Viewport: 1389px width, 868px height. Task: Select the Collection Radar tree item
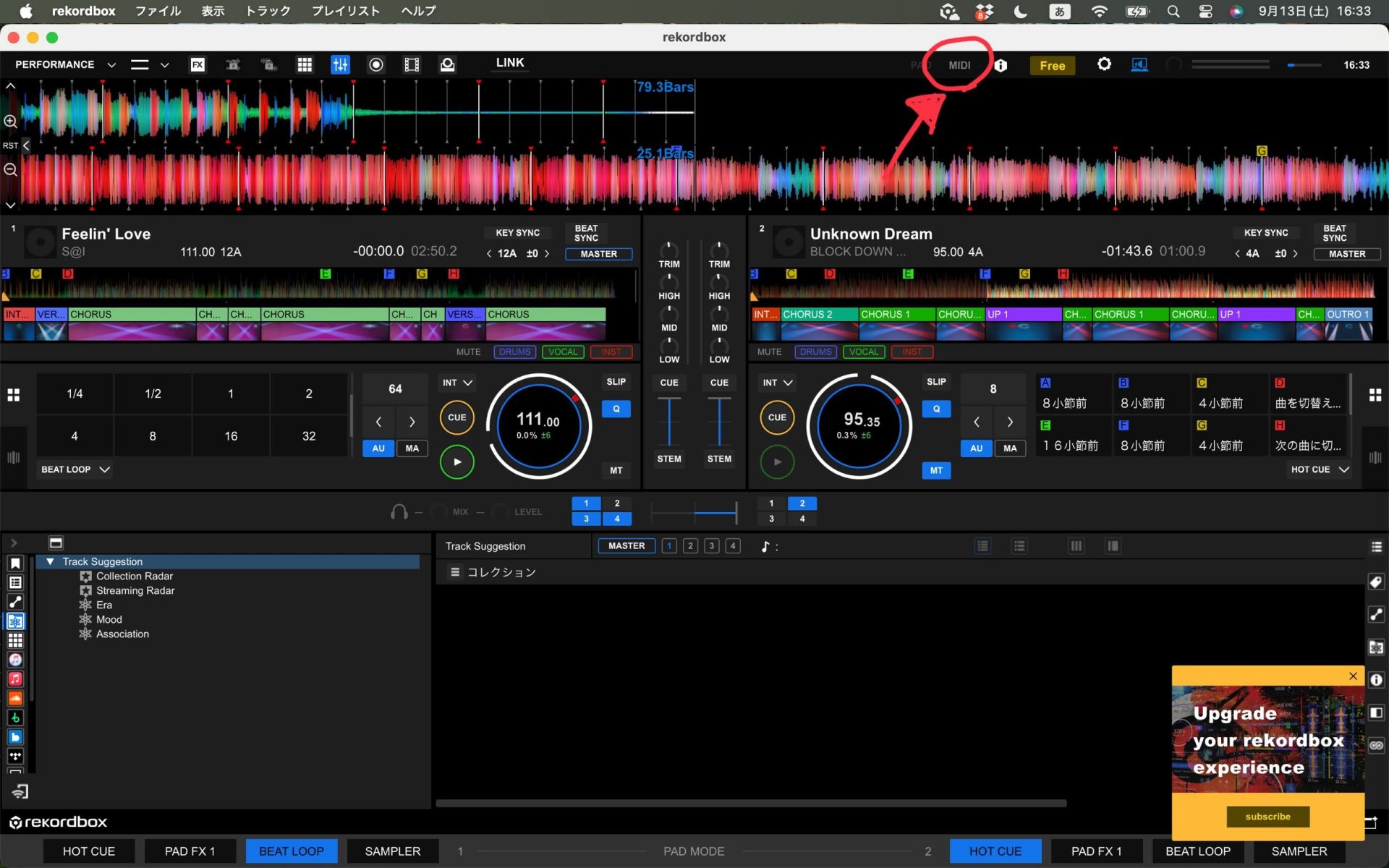pos(135,576)
